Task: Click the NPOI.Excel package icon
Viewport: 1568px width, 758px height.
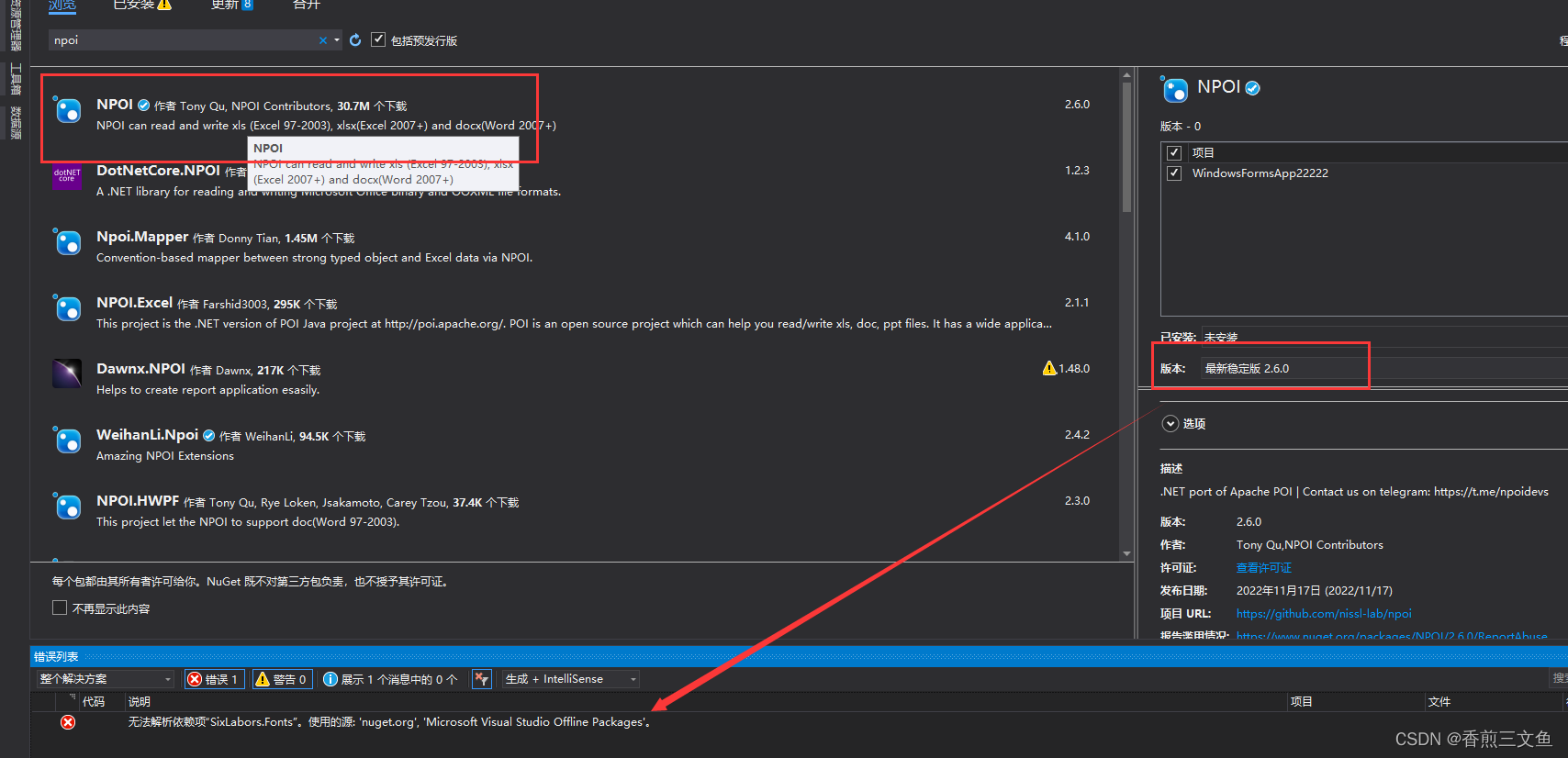Action: pyautogui.click(x=67, y=307)
